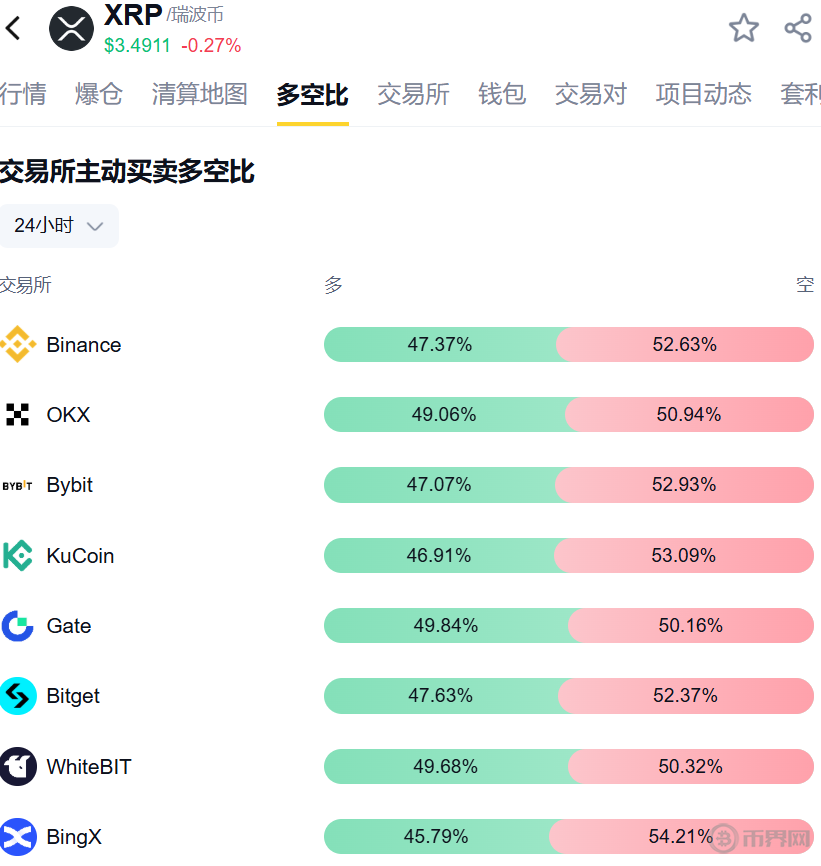Viewport: 821px width, 866px height.
Task: Click Binance's green 47.37% long bar
Action: coord(440,345)
